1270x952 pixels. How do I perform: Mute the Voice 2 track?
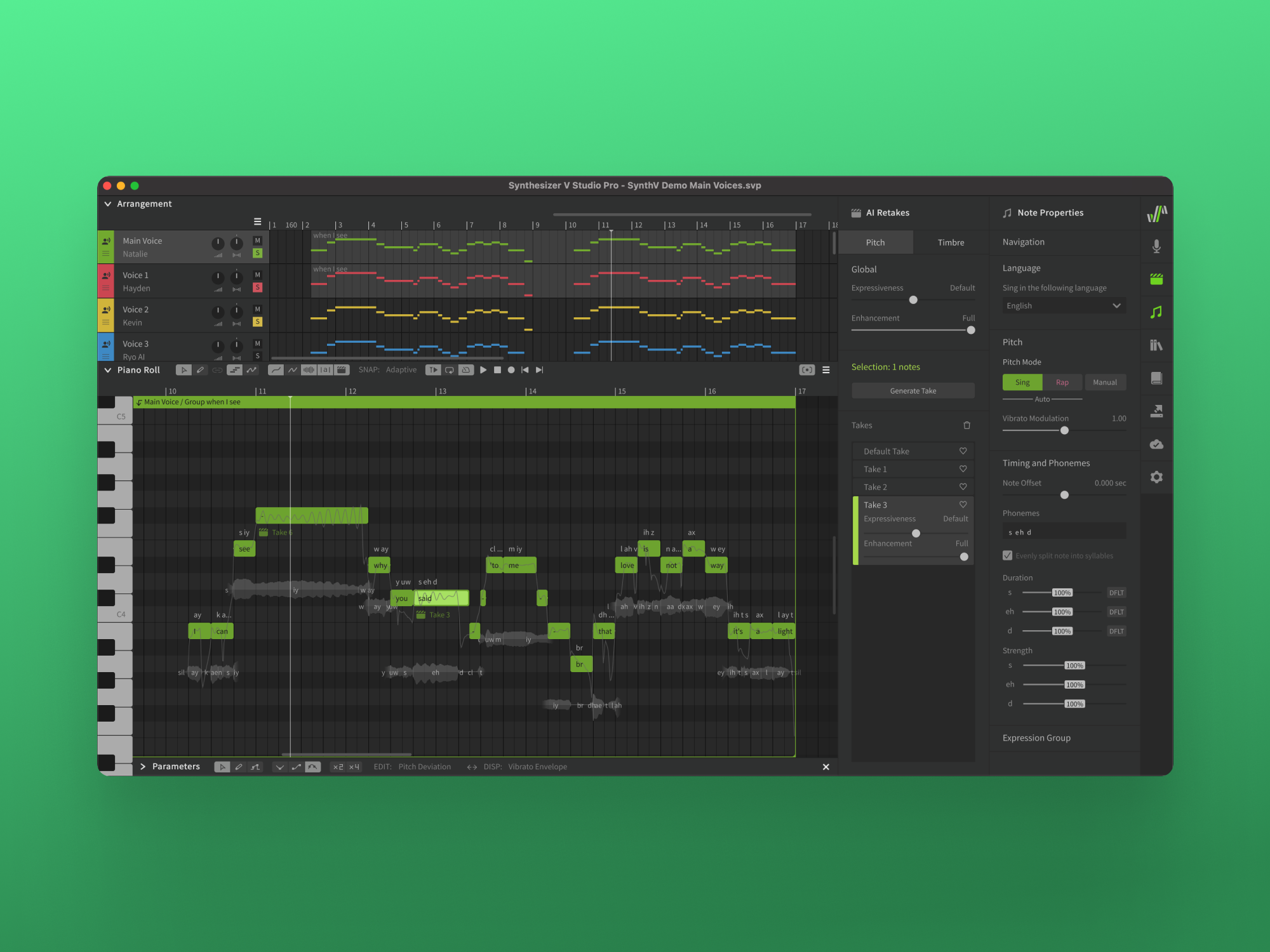point(257,309)
